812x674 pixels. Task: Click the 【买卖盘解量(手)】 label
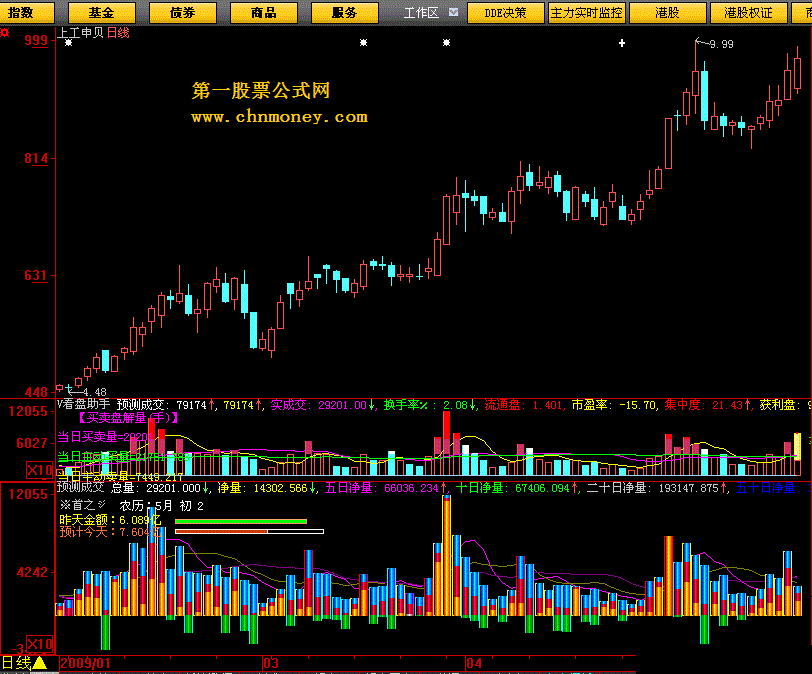[x=128, y=418]
